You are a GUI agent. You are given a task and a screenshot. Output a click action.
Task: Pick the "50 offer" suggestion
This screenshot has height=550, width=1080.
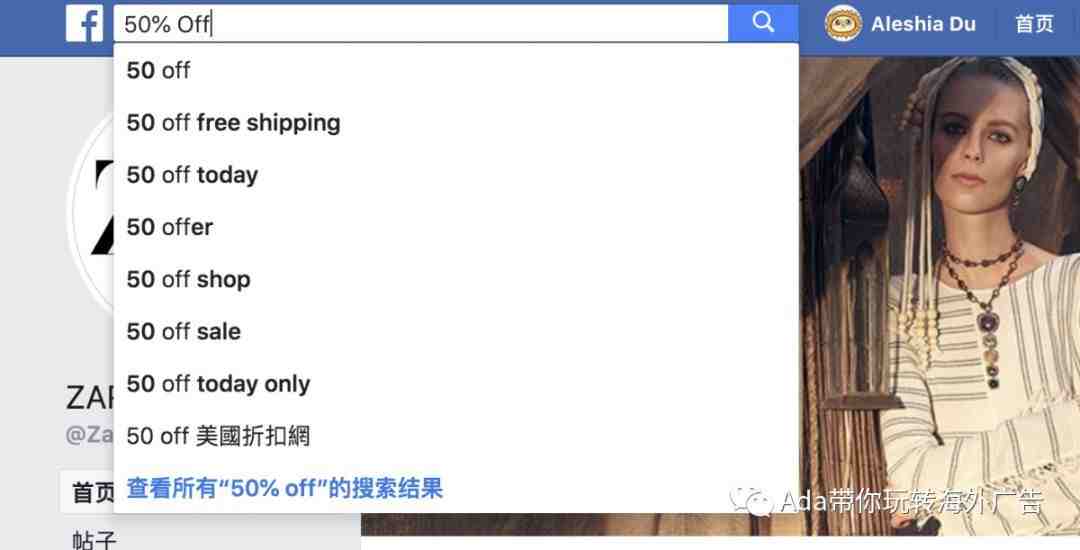(456, 227)
